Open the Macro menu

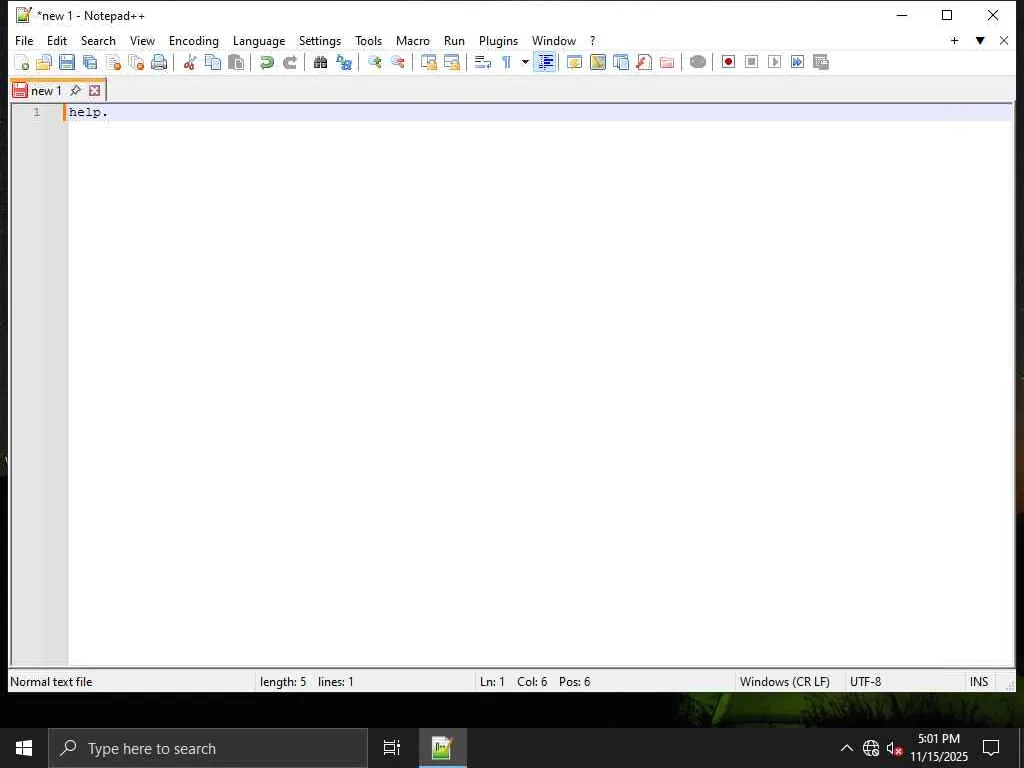pos(413,40)
